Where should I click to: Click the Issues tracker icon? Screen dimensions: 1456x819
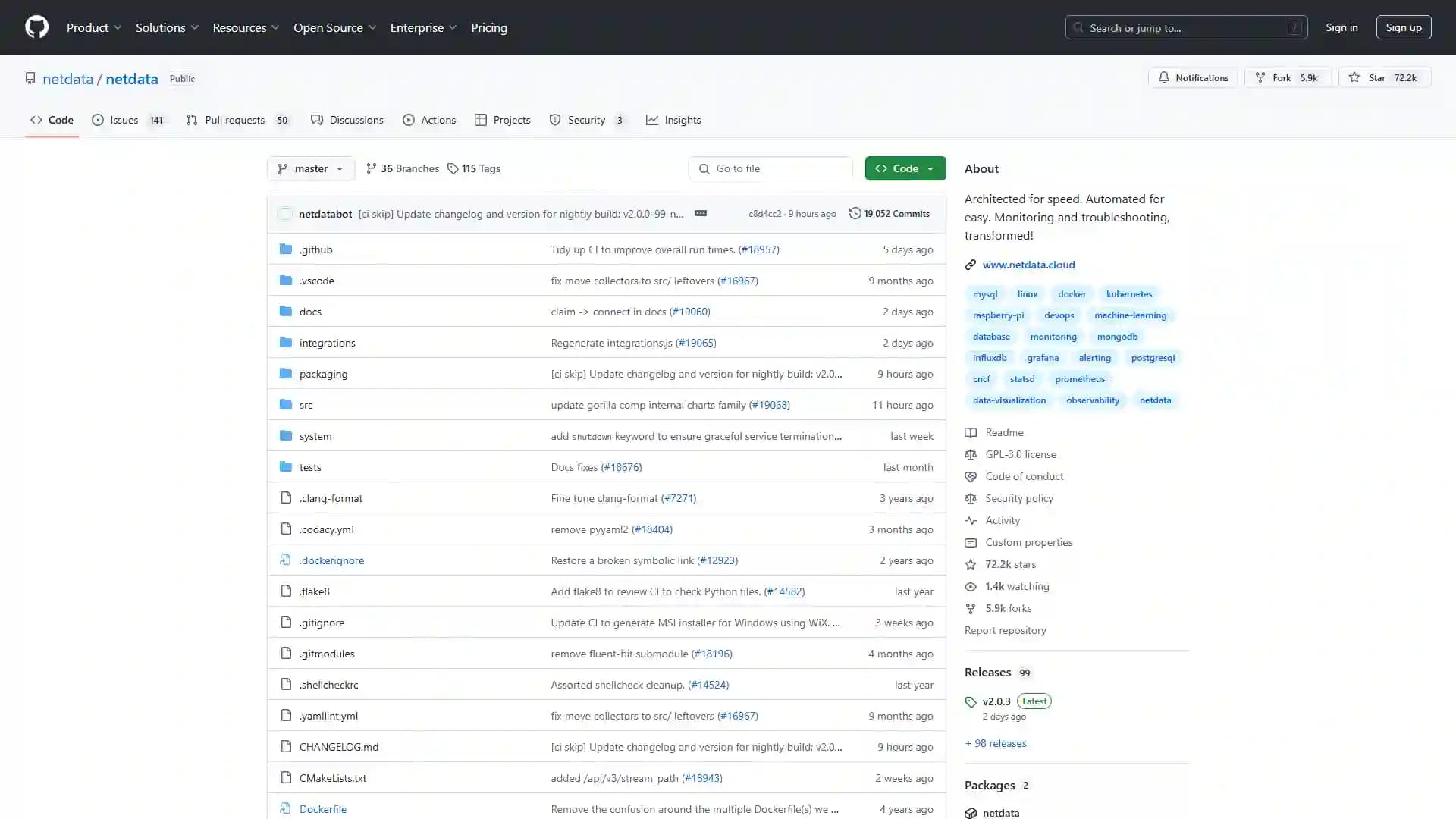[x=98, y=120]
